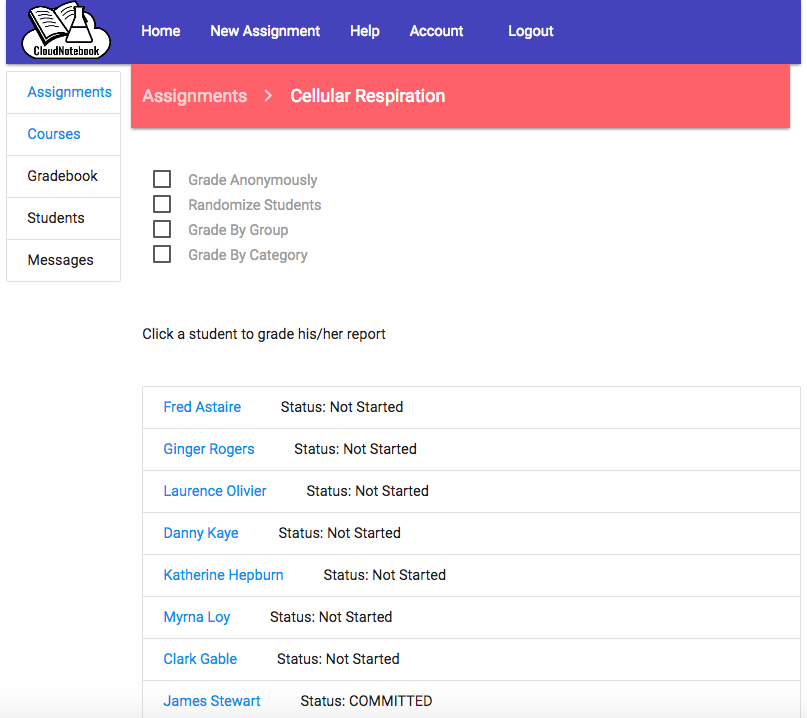The image size is (807, 718).
Task: Open Ginger Rogers's report
Action: click(209, 449)
